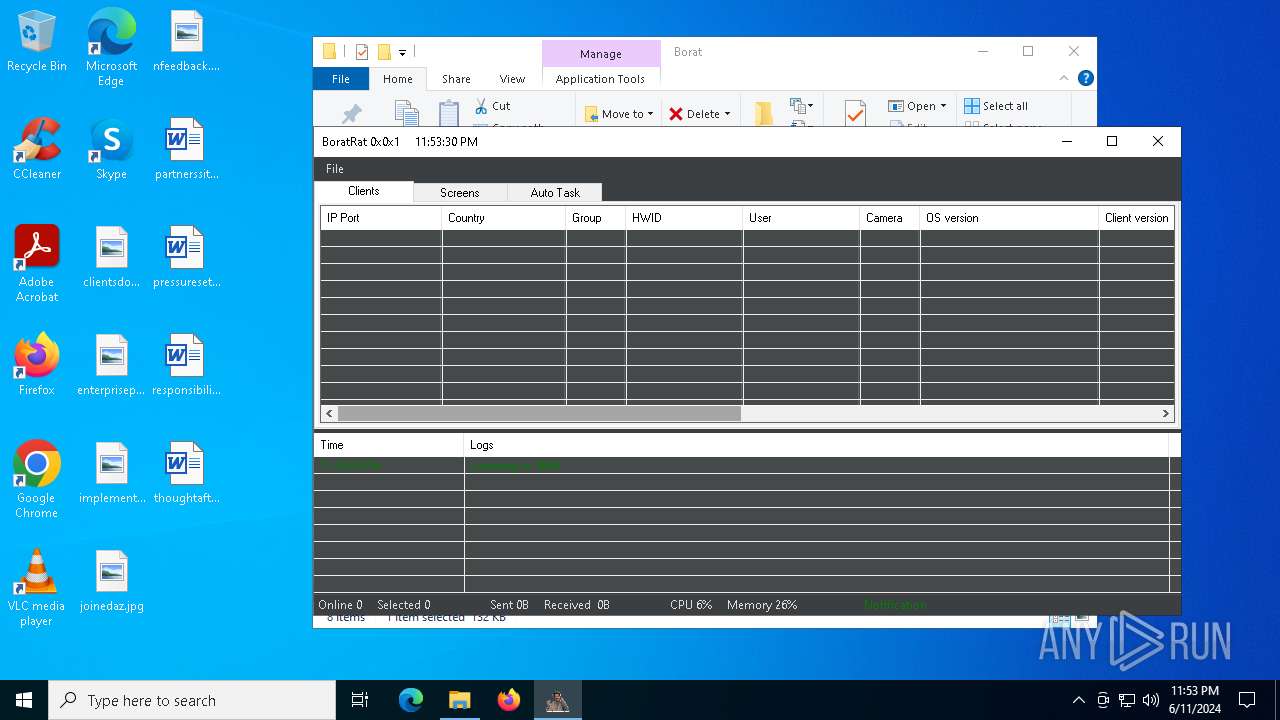Select Firefox desktop shortcut
The height and width of the screenshot is (720, 1280).
[x=37, y=365]
